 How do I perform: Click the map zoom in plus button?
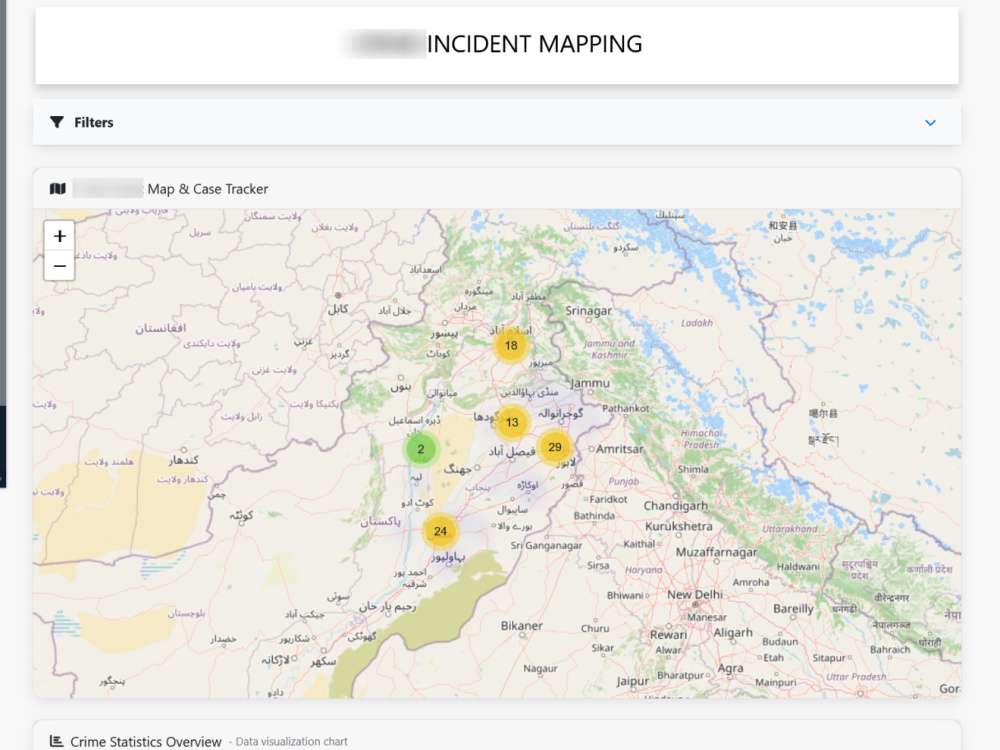[59, 236]
